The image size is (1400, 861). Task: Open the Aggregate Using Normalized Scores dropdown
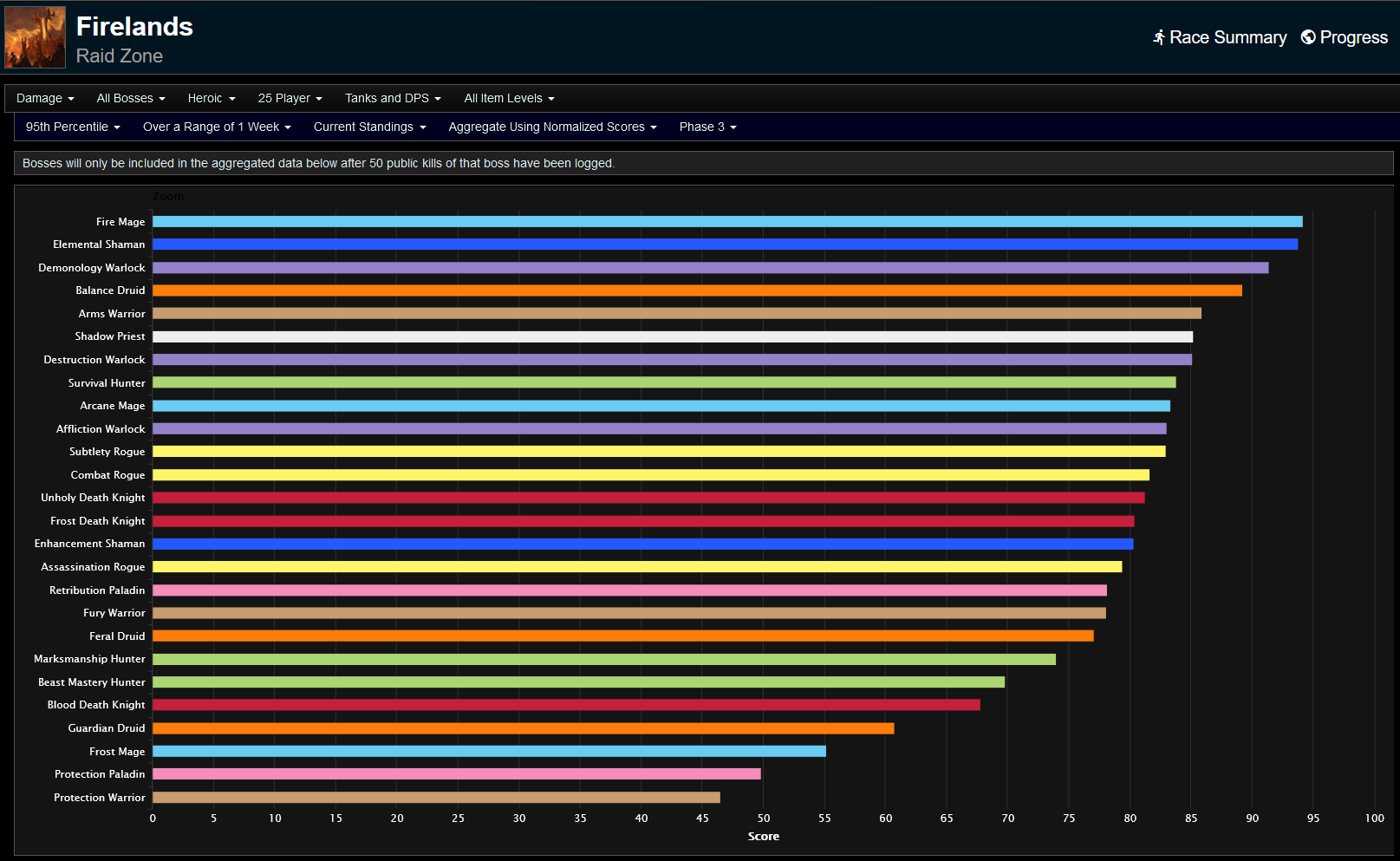552,127
